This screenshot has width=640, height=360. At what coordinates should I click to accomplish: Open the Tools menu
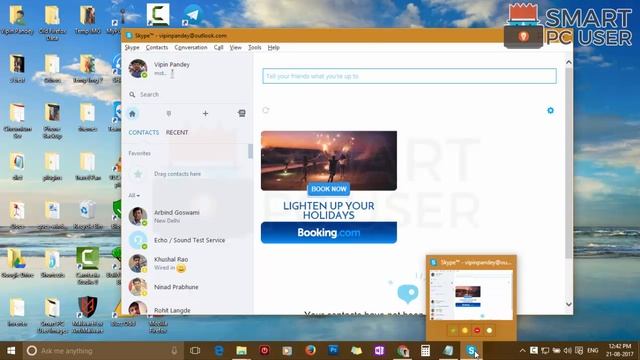[x=255, y=48]
